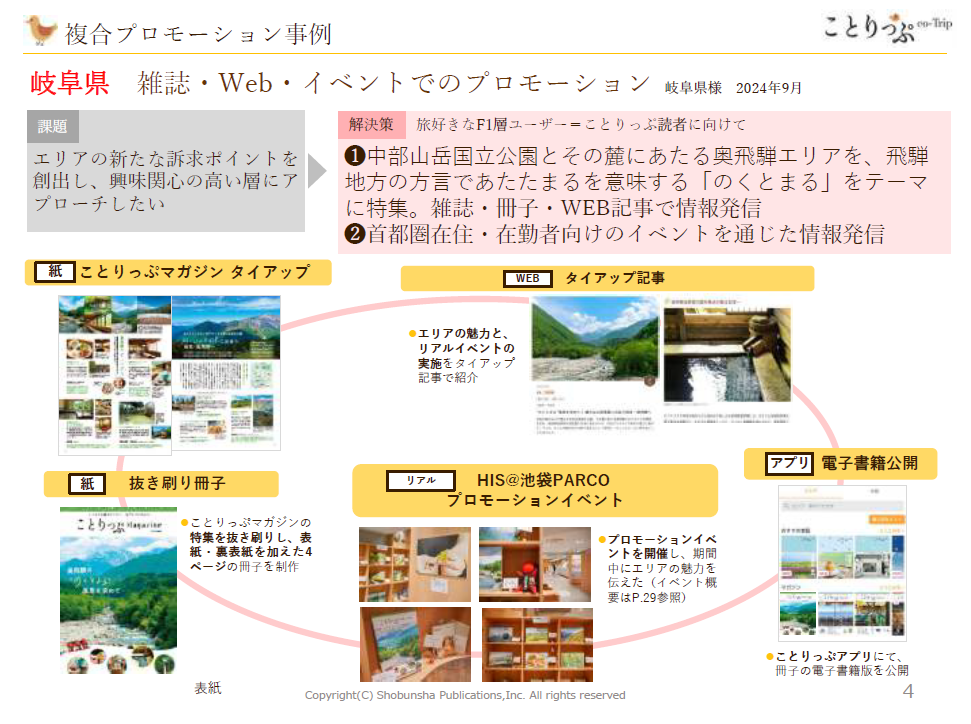Viewport: 971px width, 724px height.
Task: Open the magazine spread thumbnail
Action: [169, 373]
